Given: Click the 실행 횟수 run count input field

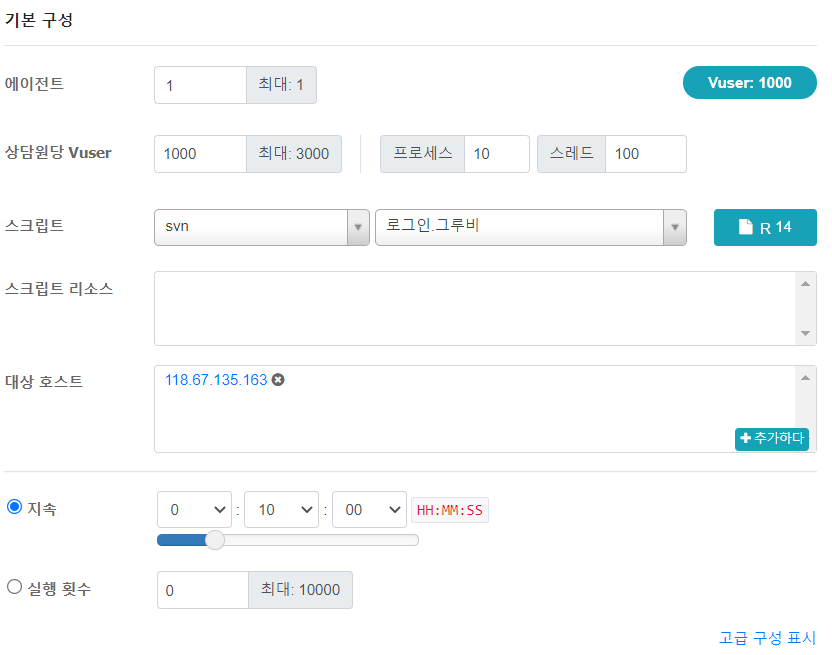Looking at the screenshot, I should tap(203, 590).
